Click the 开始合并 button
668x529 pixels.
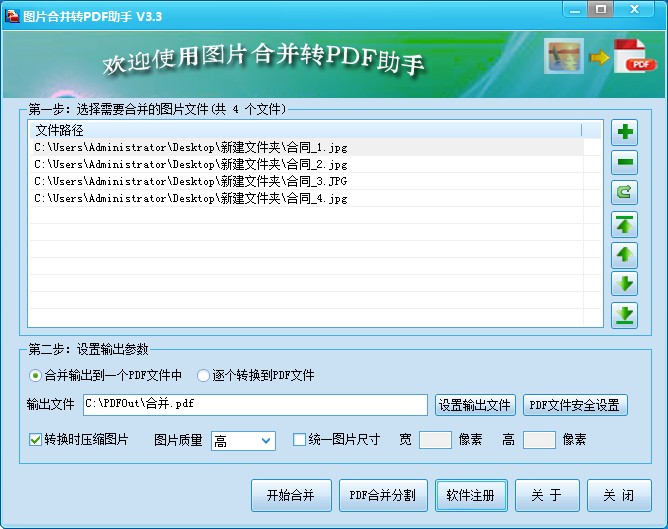click(x=290, y=495)
